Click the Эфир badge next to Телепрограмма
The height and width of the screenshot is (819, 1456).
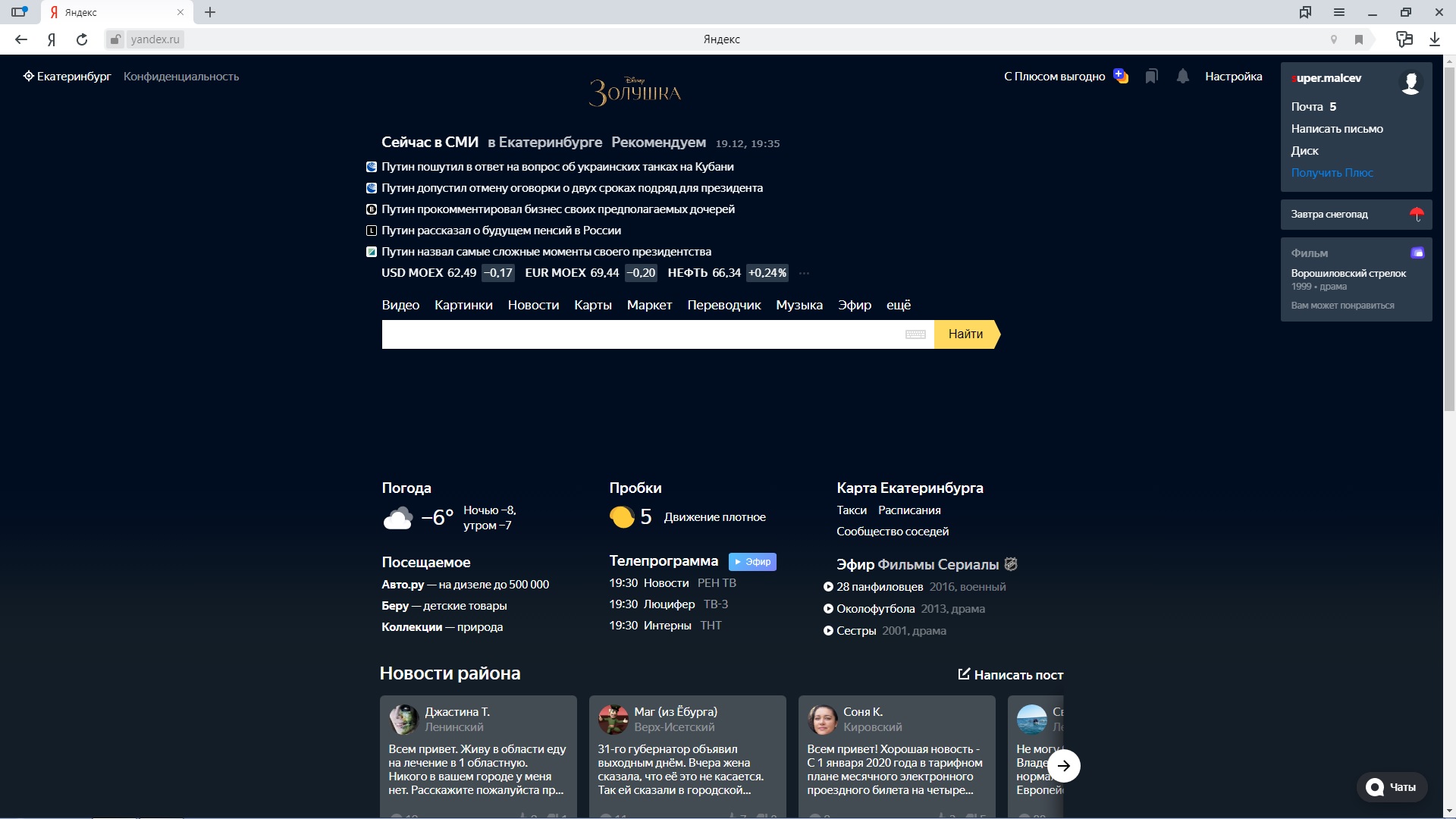tap(752, 562)
